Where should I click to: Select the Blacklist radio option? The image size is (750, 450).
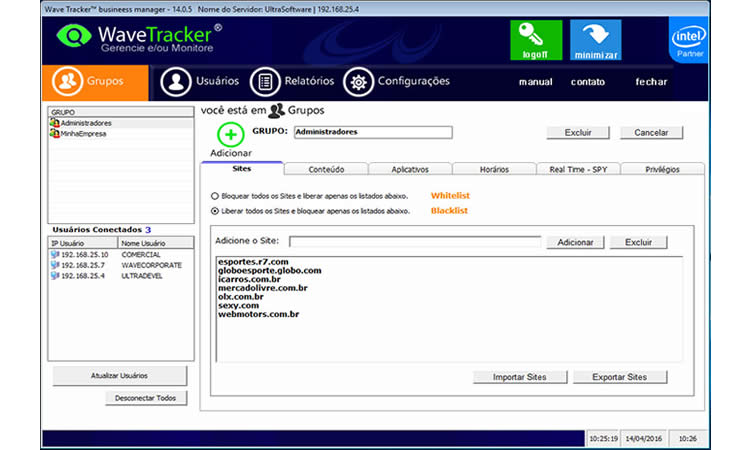click(215, 211)
